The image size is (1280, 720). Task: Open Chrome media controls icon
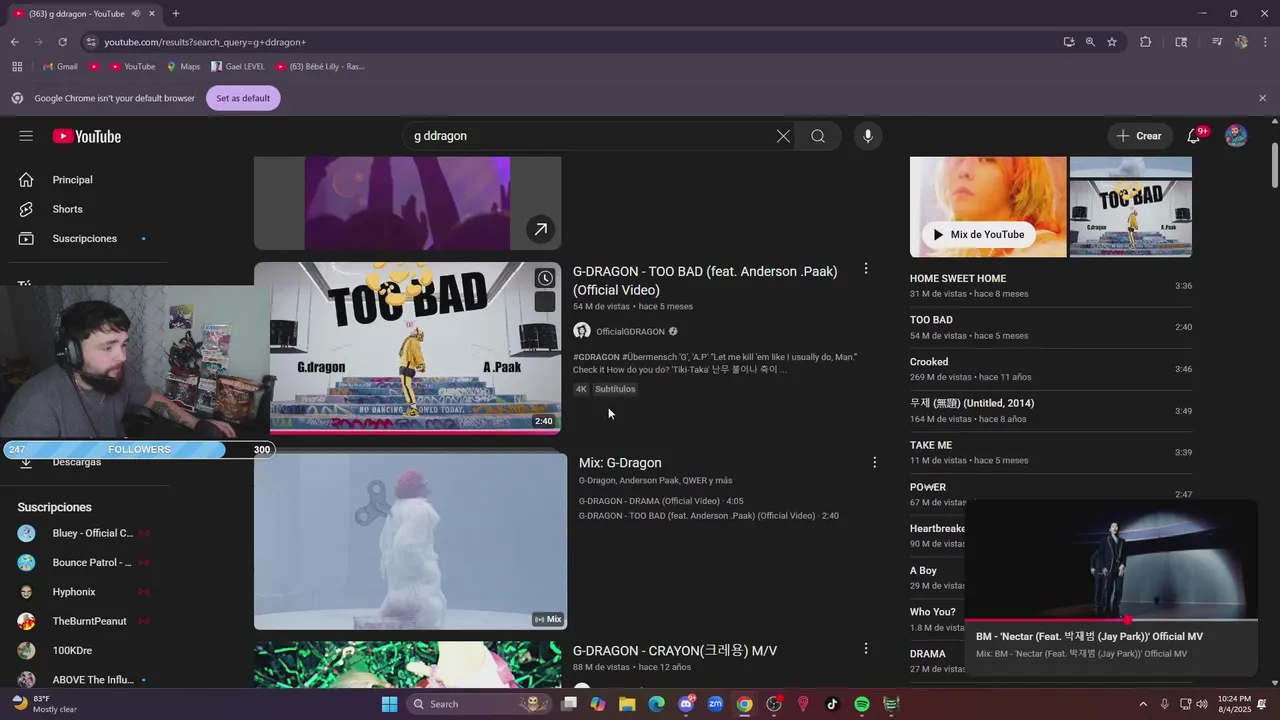tap(1217, 42)
